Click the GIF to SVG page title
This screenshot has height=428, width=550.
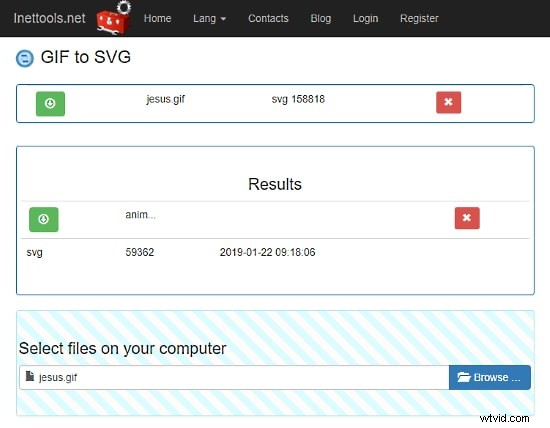click(x=86, y=57)
